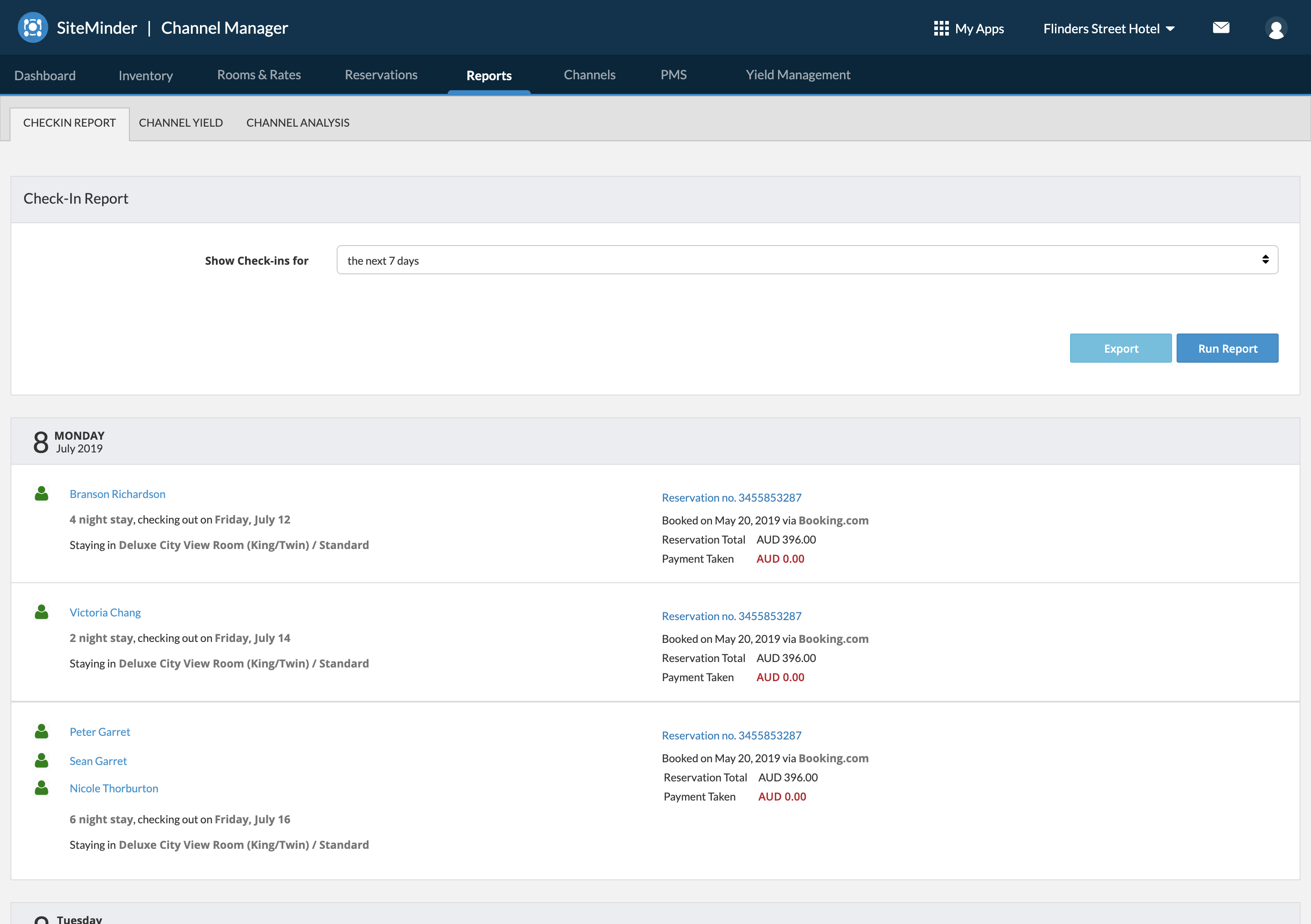Click guest icon beside Sean Garret

click(42, 760)
